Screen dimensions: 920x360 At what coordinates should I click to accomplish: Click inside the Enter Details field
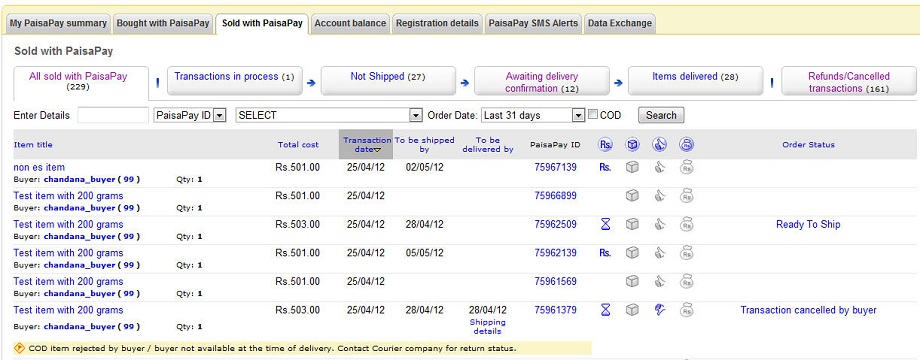click(x=113, y=115)
